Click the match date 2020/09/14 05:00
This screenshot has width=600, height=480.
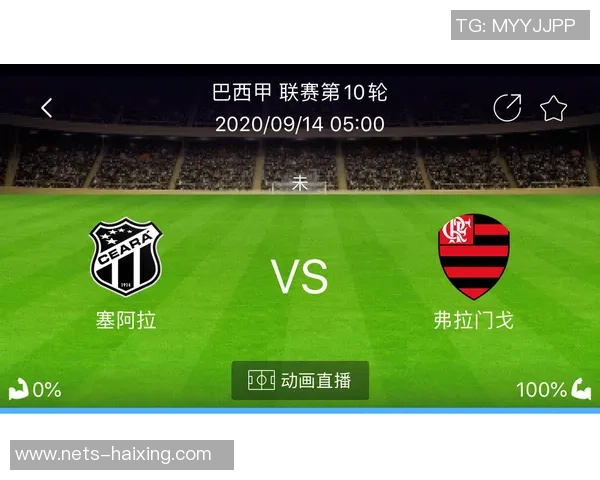click(300, 124)
